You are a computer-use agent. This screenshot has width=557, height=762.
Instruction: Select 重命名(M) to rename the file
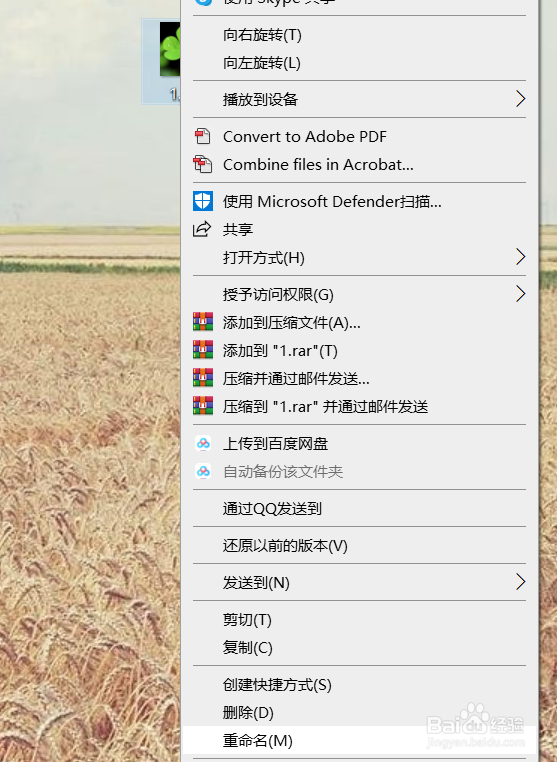pos(360,741)
